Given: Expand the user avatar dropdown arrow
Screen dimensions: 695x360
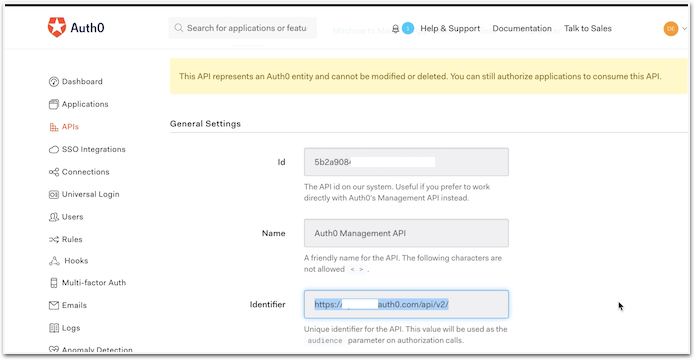Looking at the screenshot, I should click(x=684, y=29).
